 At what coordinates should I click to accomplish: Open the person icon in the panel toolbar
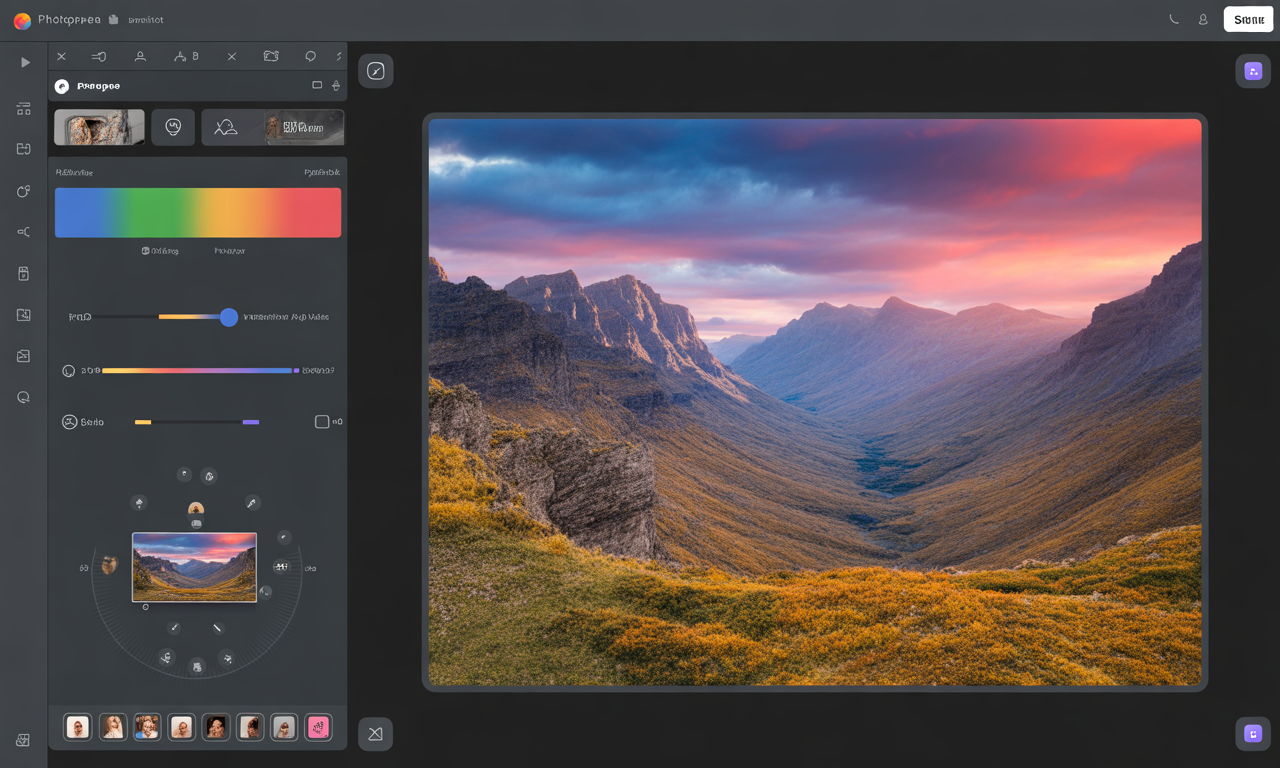coord(140,56)
